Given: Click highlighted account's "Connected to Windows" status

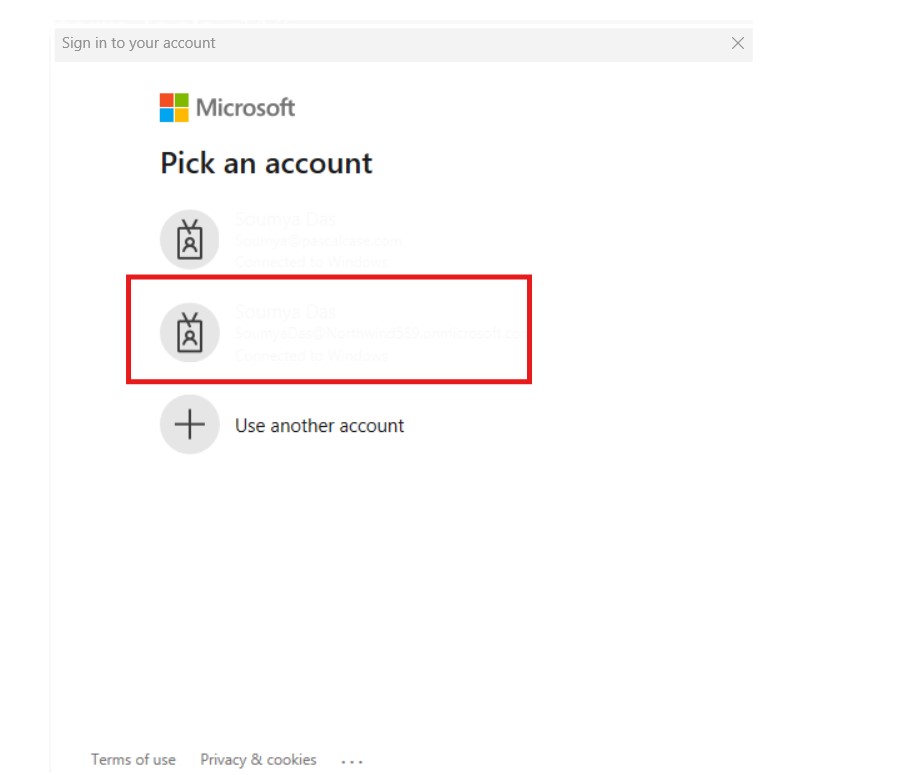Looking at the screenshot, I should pyautogui.click(x=311, y=355).
